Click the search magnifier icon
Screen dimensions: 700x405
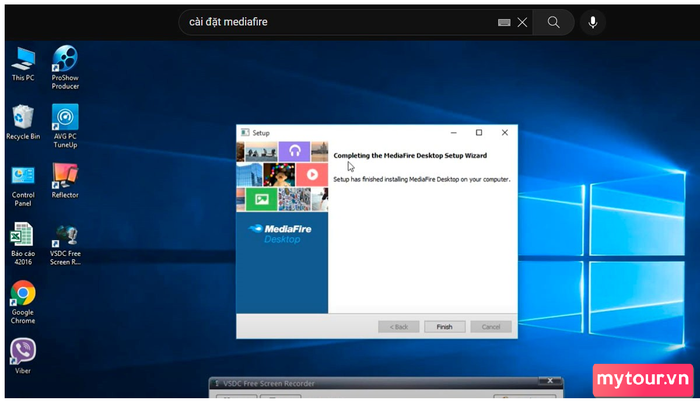tap(554, 22)
